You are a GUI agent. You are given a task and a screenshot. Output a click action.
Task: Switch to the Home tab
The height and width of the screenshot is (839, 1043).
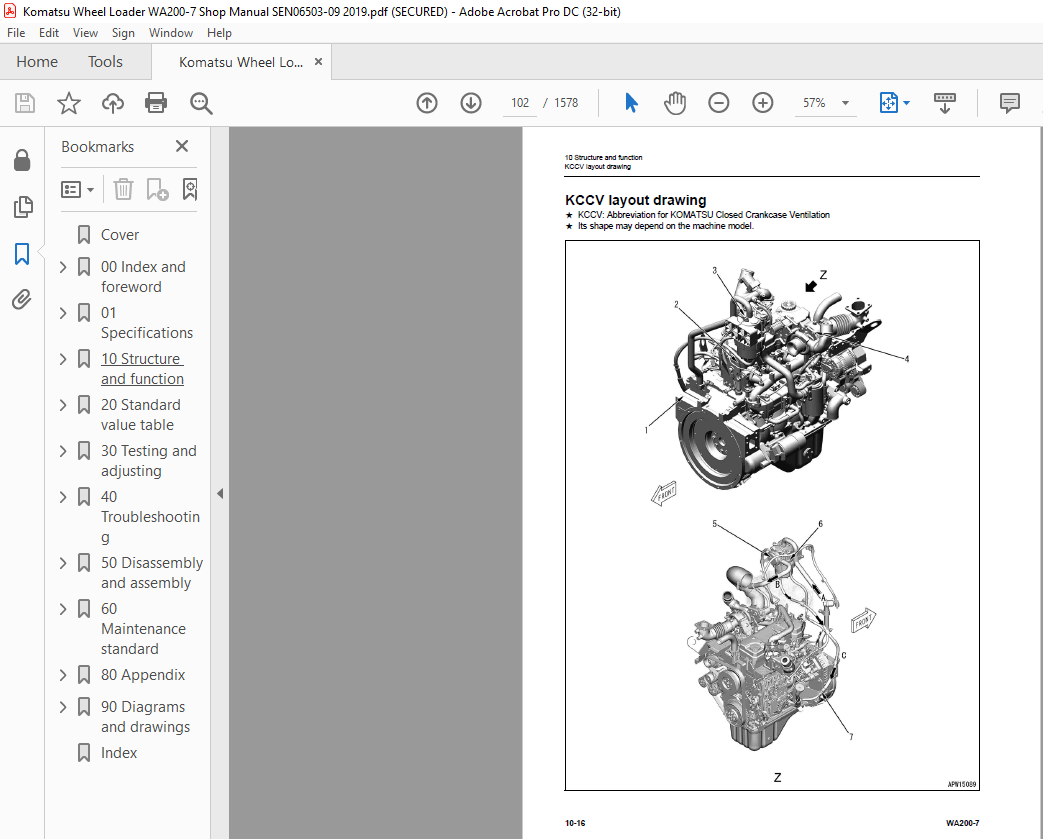click(37, 62)
